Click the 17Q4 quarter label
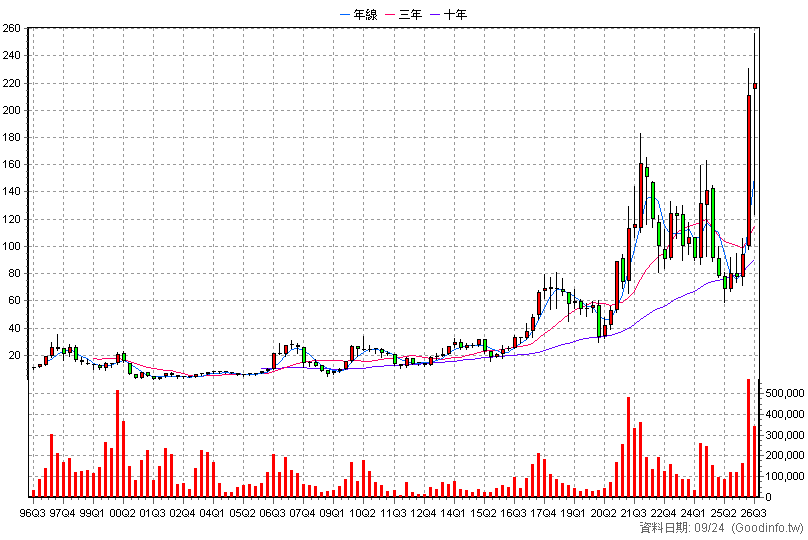 click(x=543, y=514)
